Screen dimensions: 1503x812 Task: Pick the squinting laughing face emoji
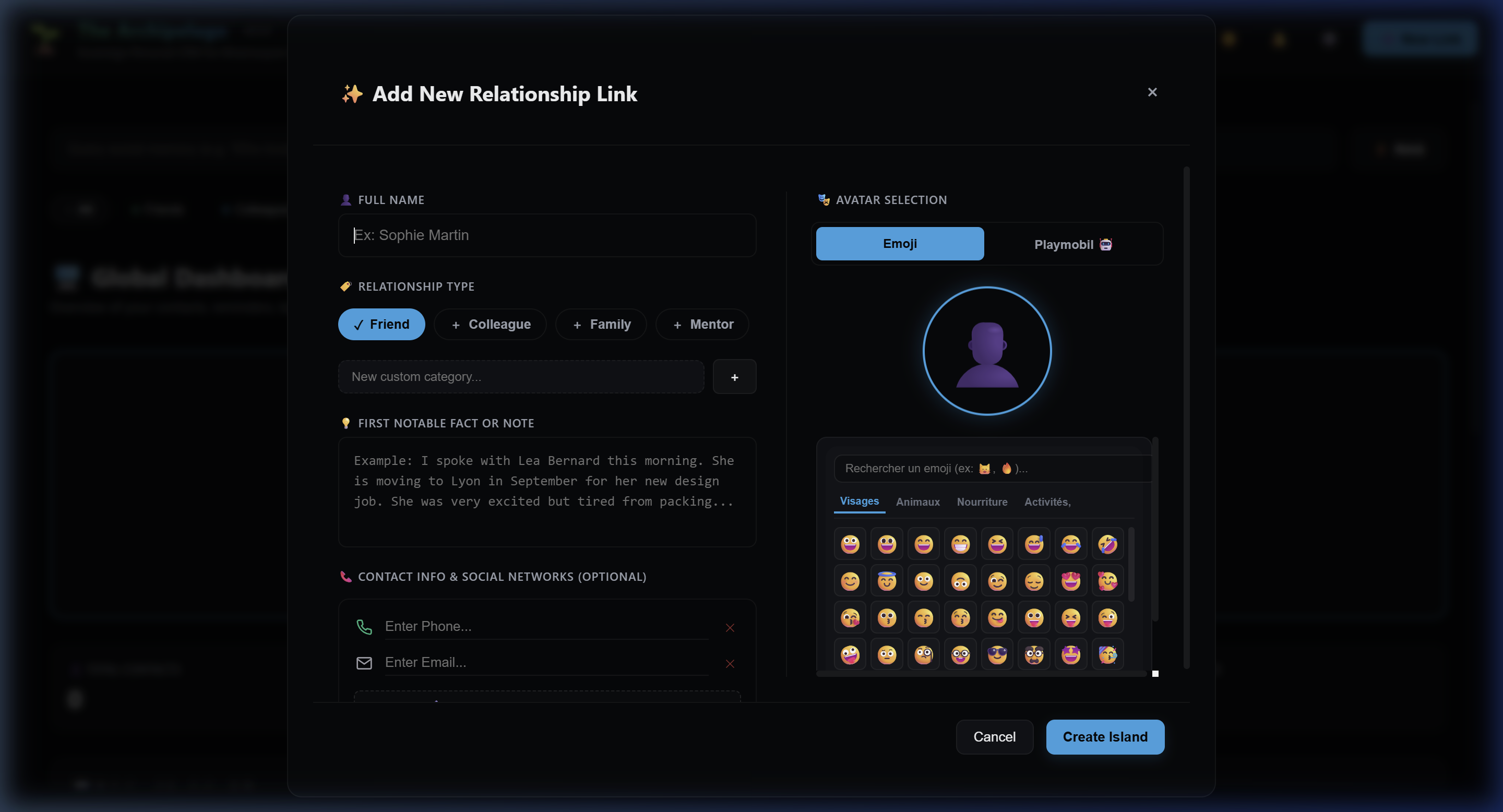(997, 544)
